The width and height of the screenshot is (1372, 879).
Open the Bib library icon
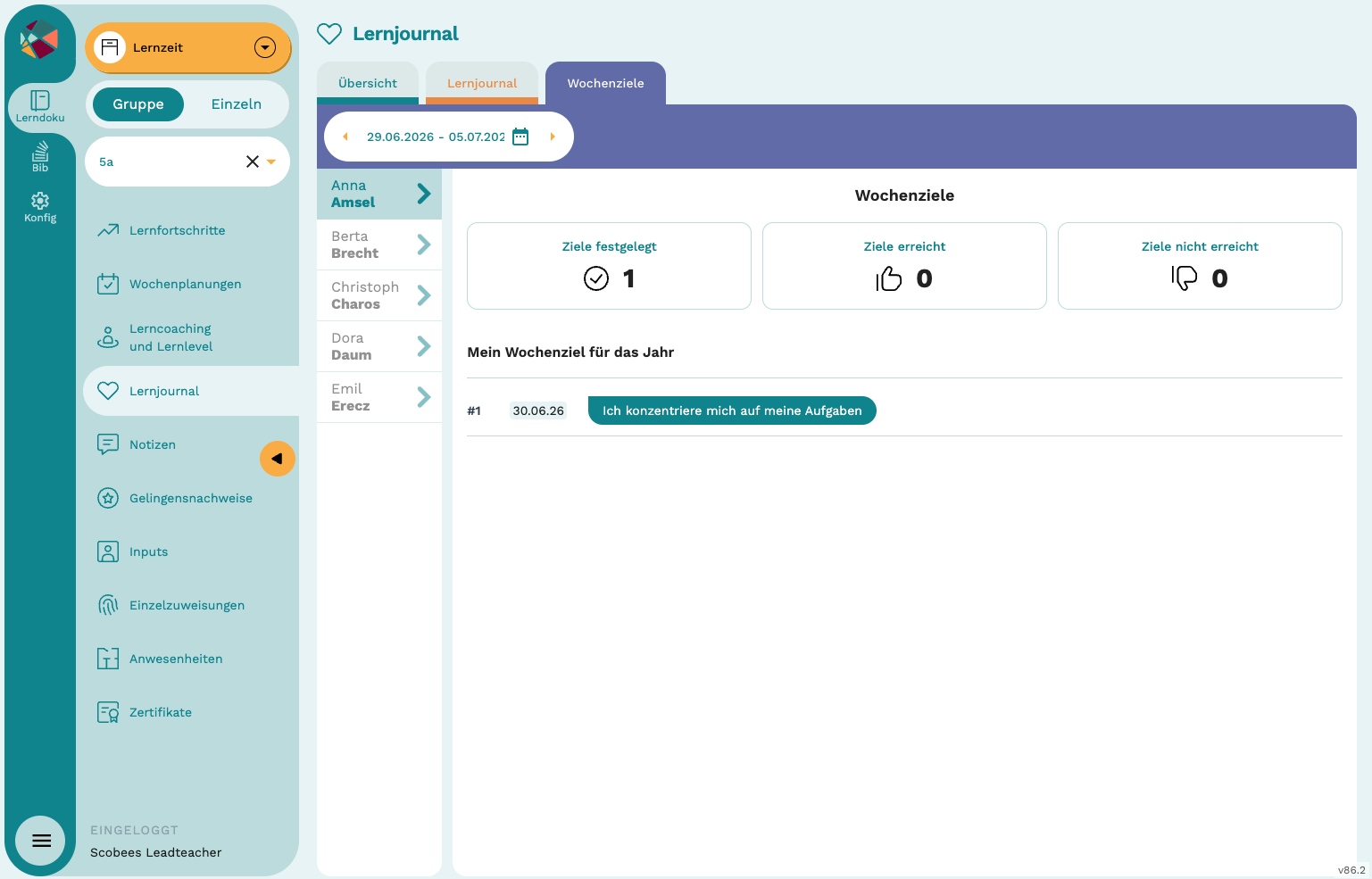click(40, 156)
